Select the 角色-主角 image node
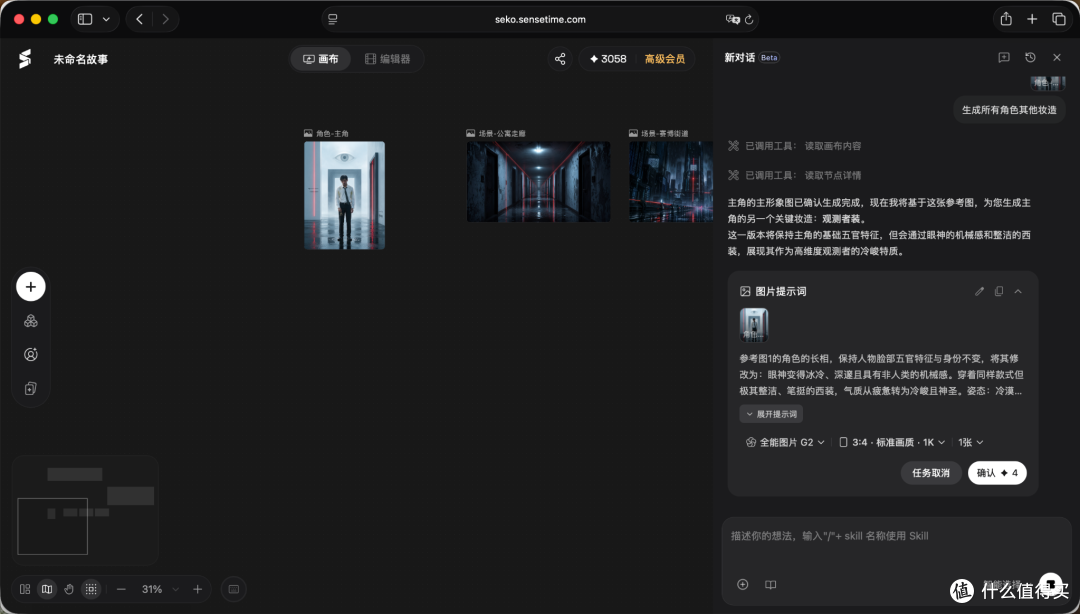 (344, 196)
